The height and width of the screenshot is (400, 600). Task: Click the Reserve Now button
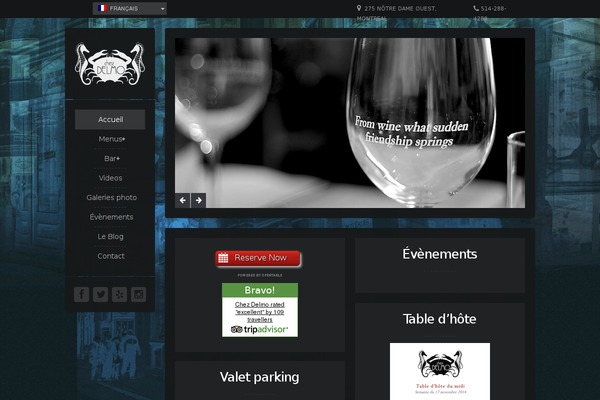[258, 259]
